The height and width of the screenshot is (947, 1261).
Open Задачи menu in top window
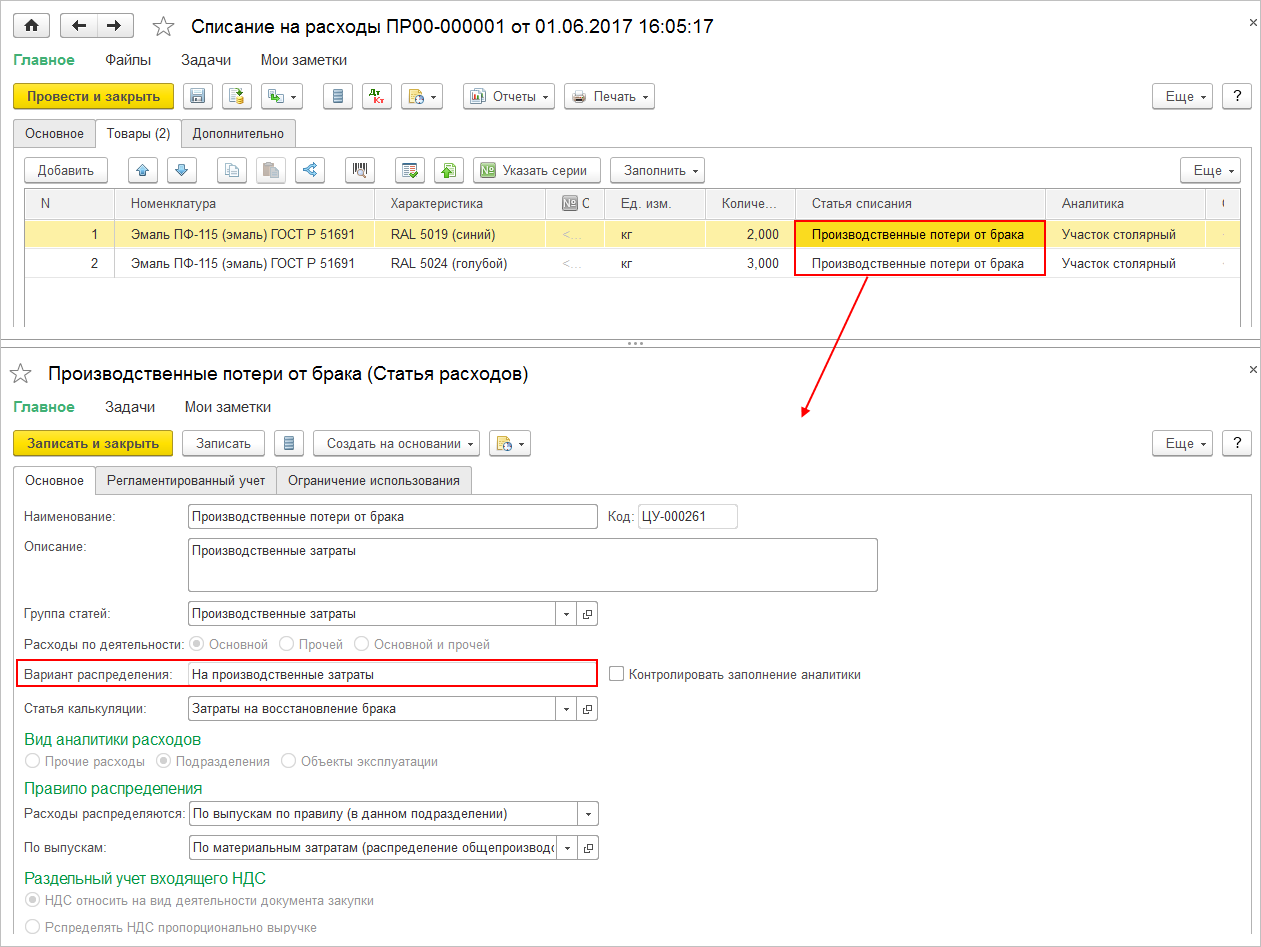pos(206,60)
